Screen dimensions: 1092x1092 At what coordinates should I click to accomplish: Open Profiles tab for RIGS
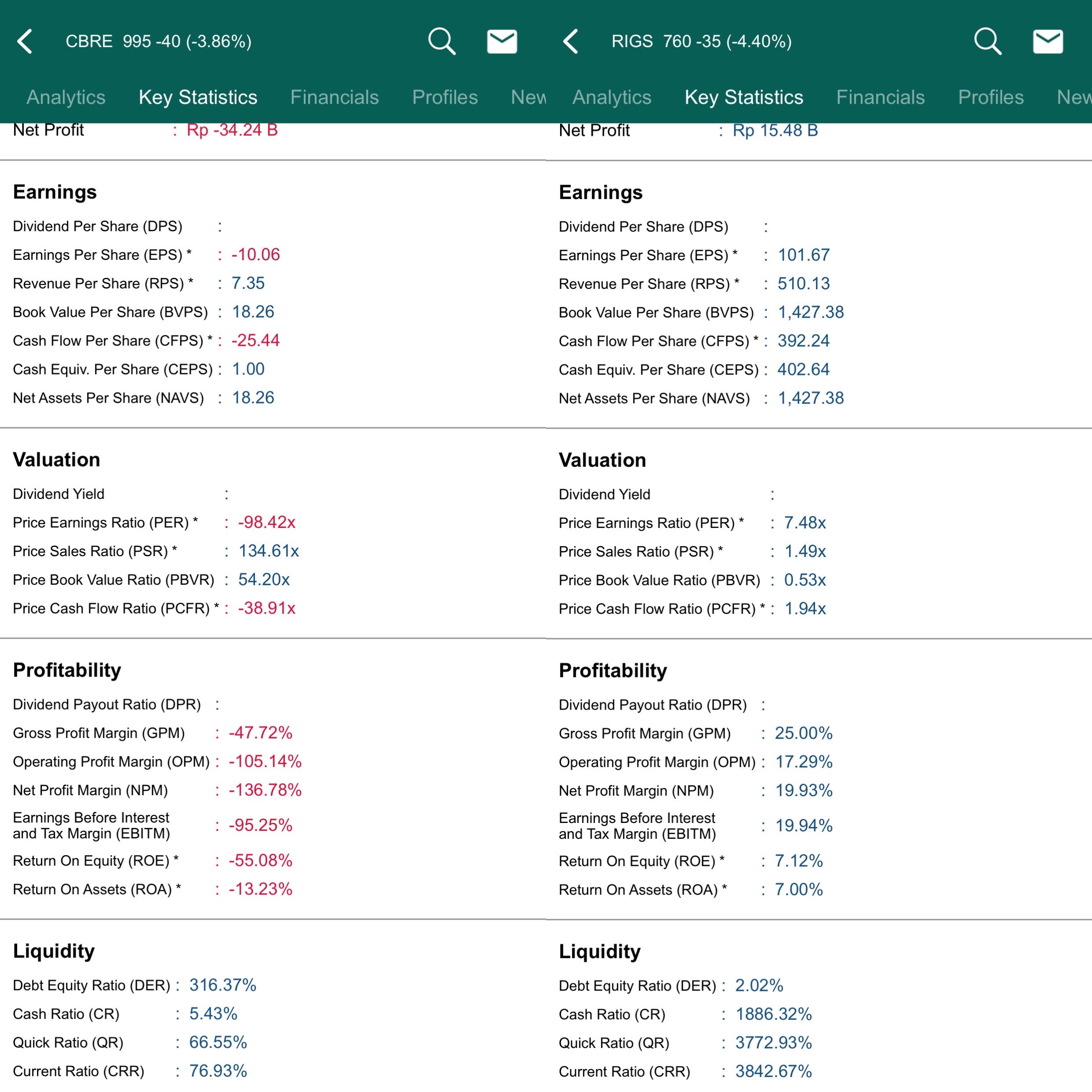click(x=991, y=97)
